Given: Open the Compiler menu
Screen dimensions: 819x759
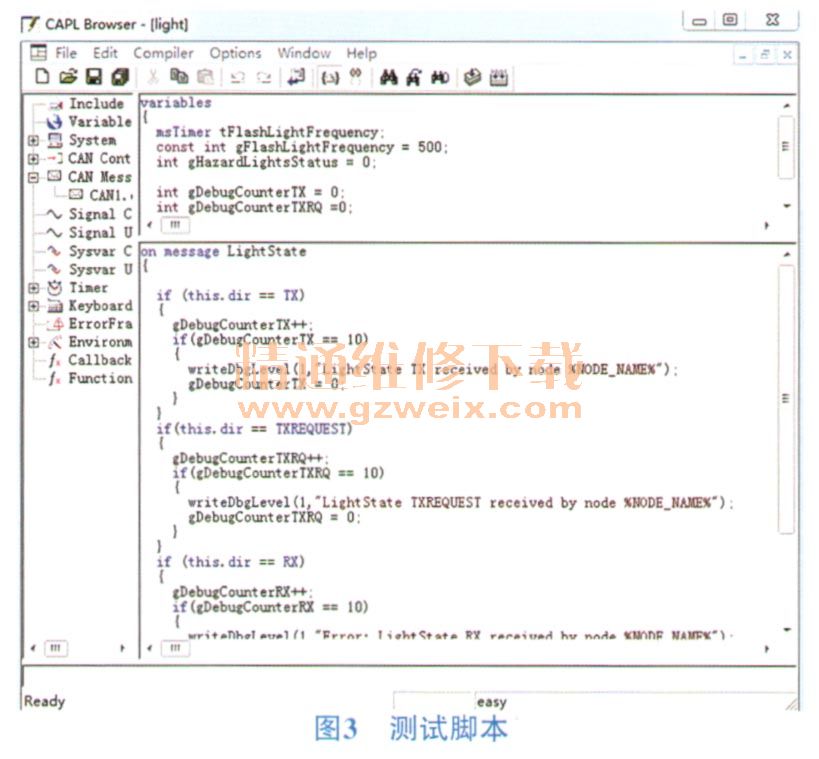Looking at the screenshot, I should tap(163, 53).
